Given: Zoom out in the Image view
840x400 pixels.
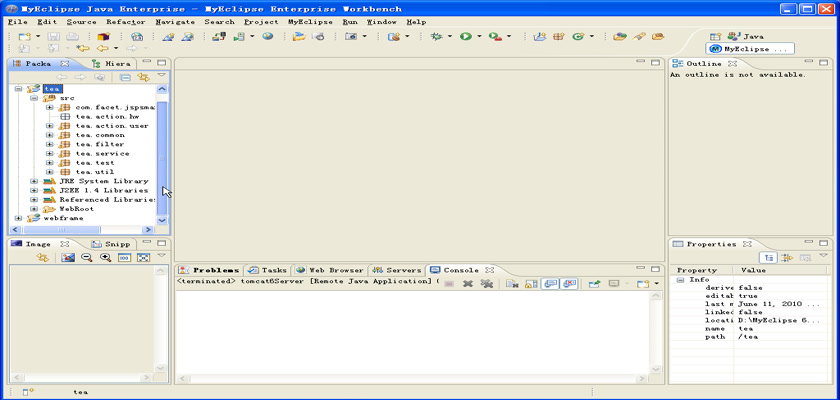Looking at the screenshot, I should point(86,258).
